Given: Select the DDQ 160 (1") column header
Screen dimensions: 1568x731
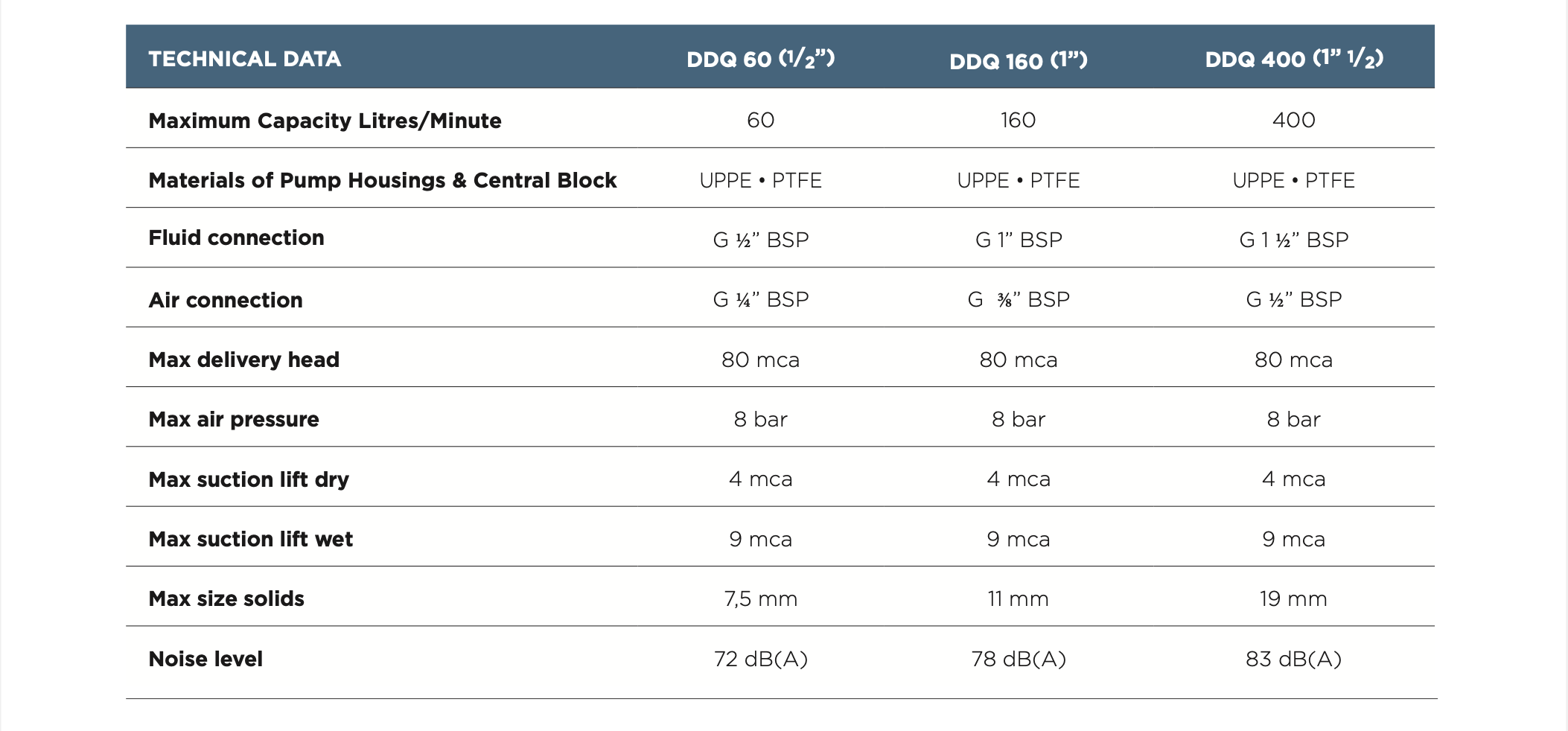Looking at the screenshot, I should point(1019,60).
